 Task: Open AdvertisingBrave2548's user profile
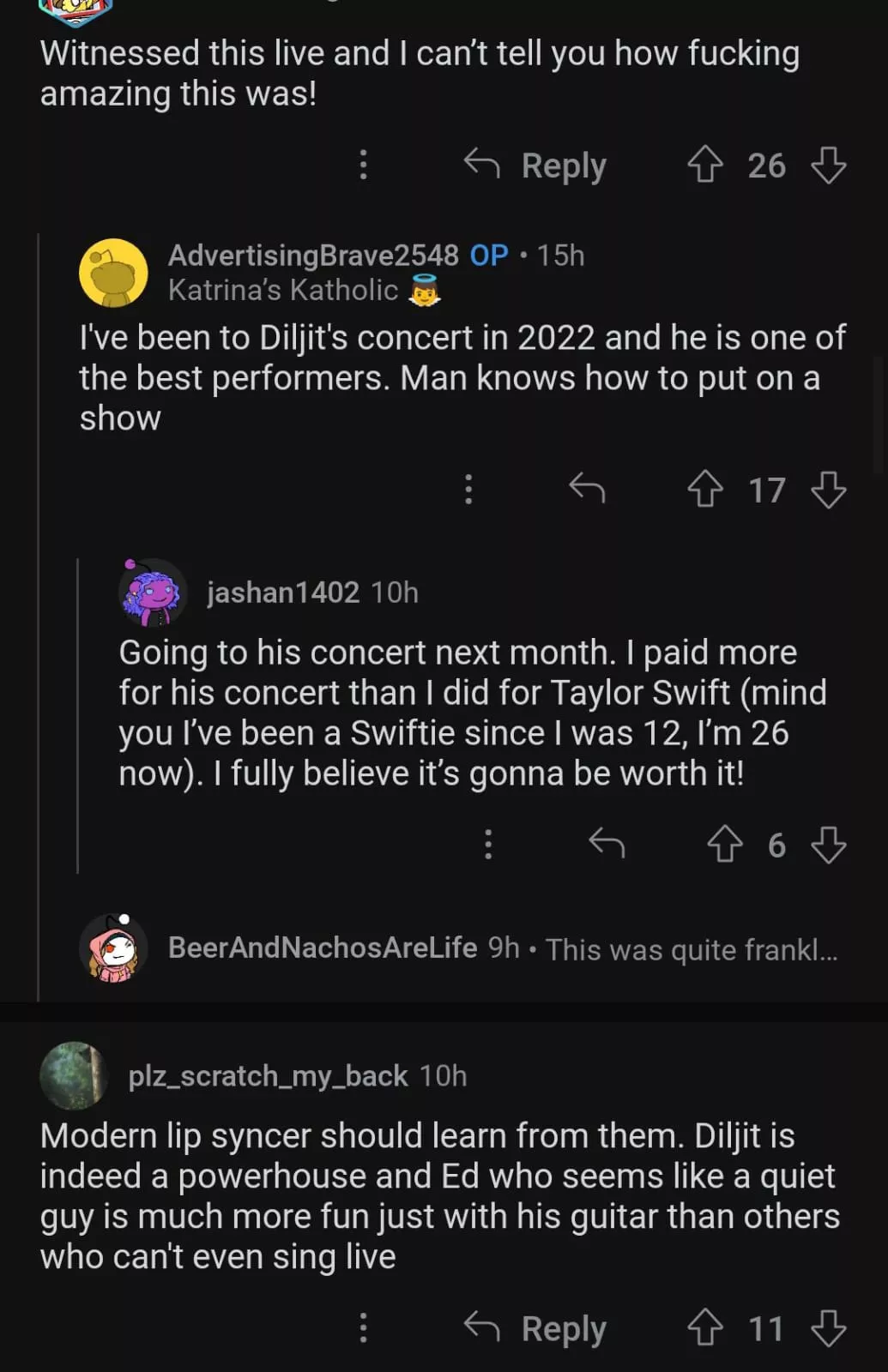(x=313, y=256)
